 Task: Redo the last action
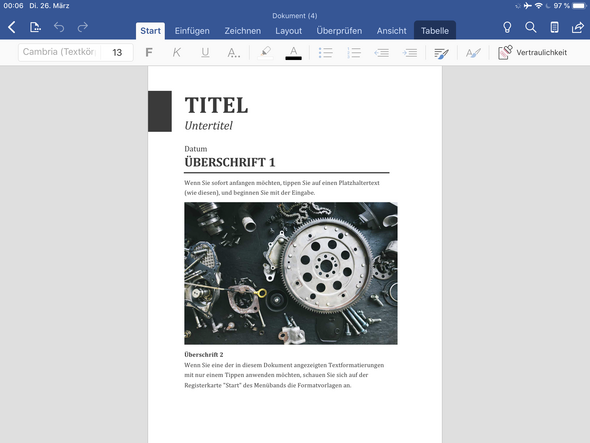pyautogui.click(x=83, y=27)
